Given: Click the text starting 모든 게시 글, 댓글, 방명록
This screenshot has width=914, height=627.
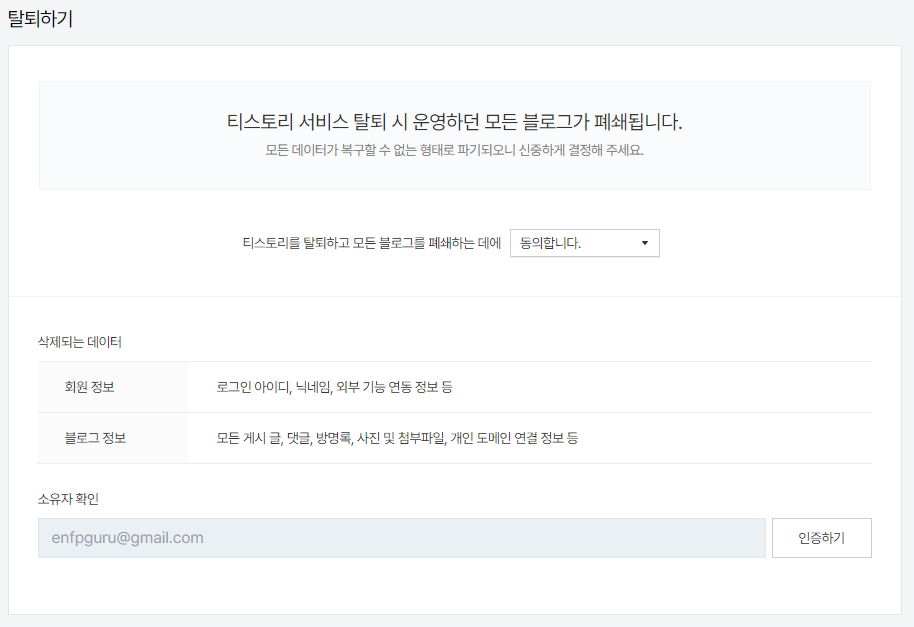Looking at the screenshot, I should 397,438.
